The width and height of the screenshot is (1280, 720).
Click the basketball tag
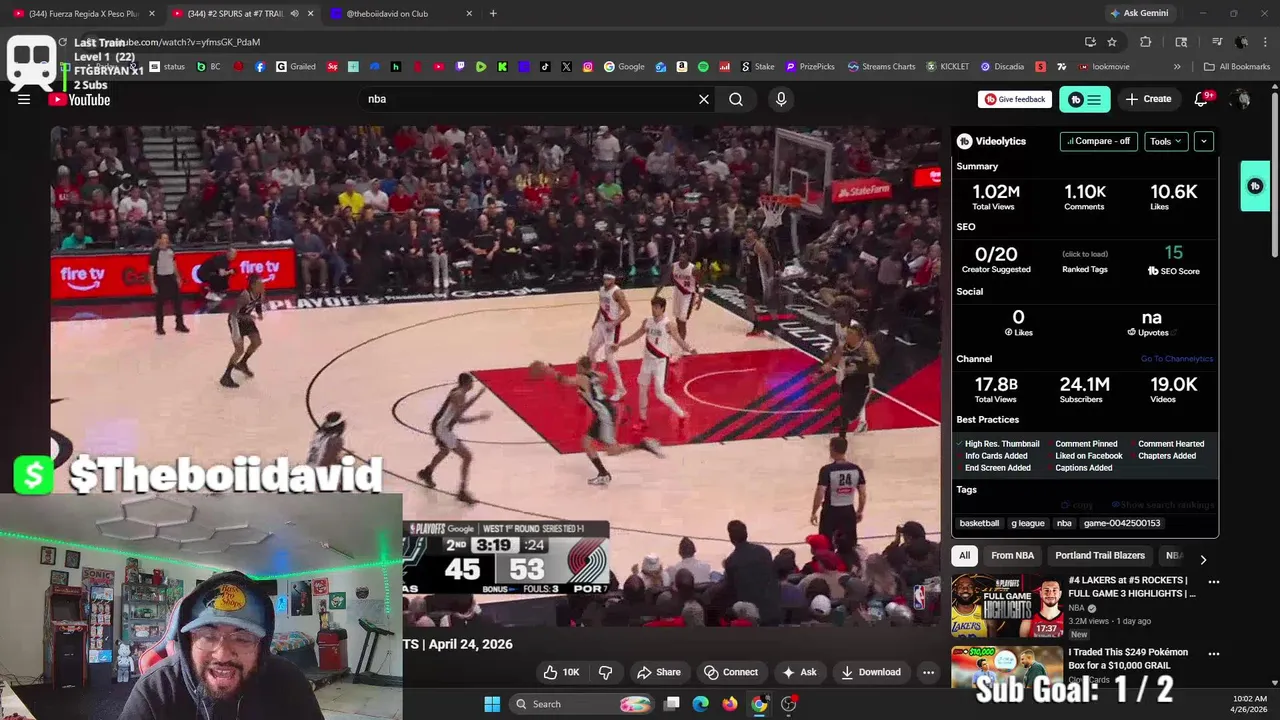979,523
